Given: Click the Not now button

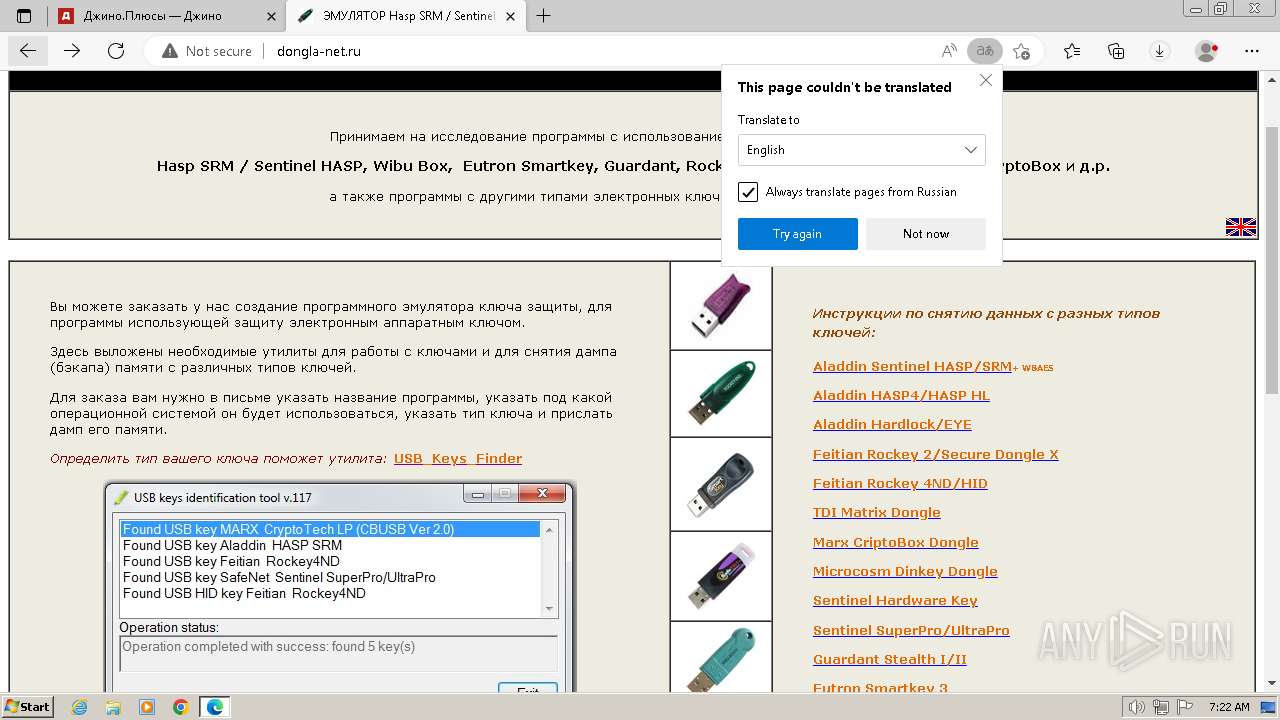Looking at the screenshot, I should click(926, 234).
